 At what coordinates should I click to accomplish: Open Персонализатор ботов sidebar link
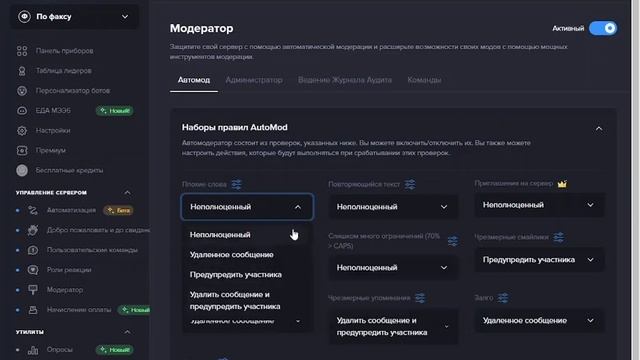click(x=73, y=91)
